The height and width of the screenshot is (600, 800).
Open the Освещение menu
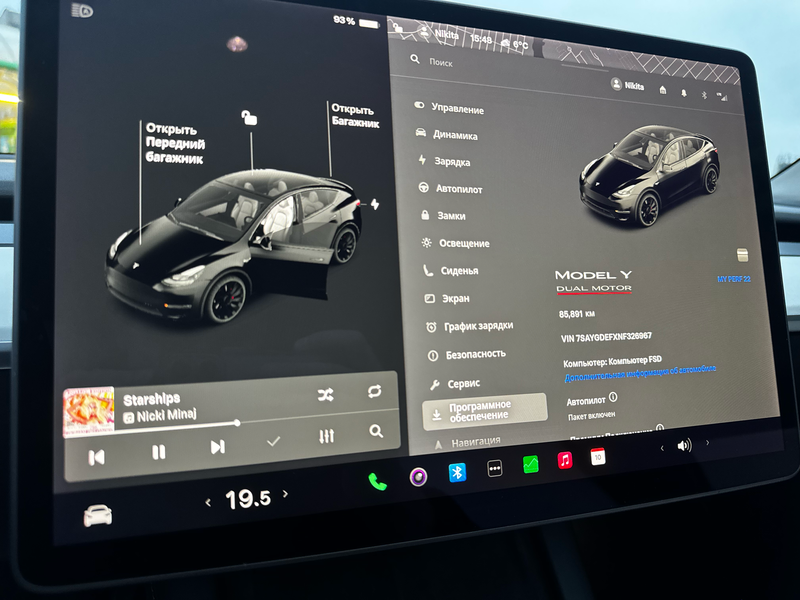point(455,243)
